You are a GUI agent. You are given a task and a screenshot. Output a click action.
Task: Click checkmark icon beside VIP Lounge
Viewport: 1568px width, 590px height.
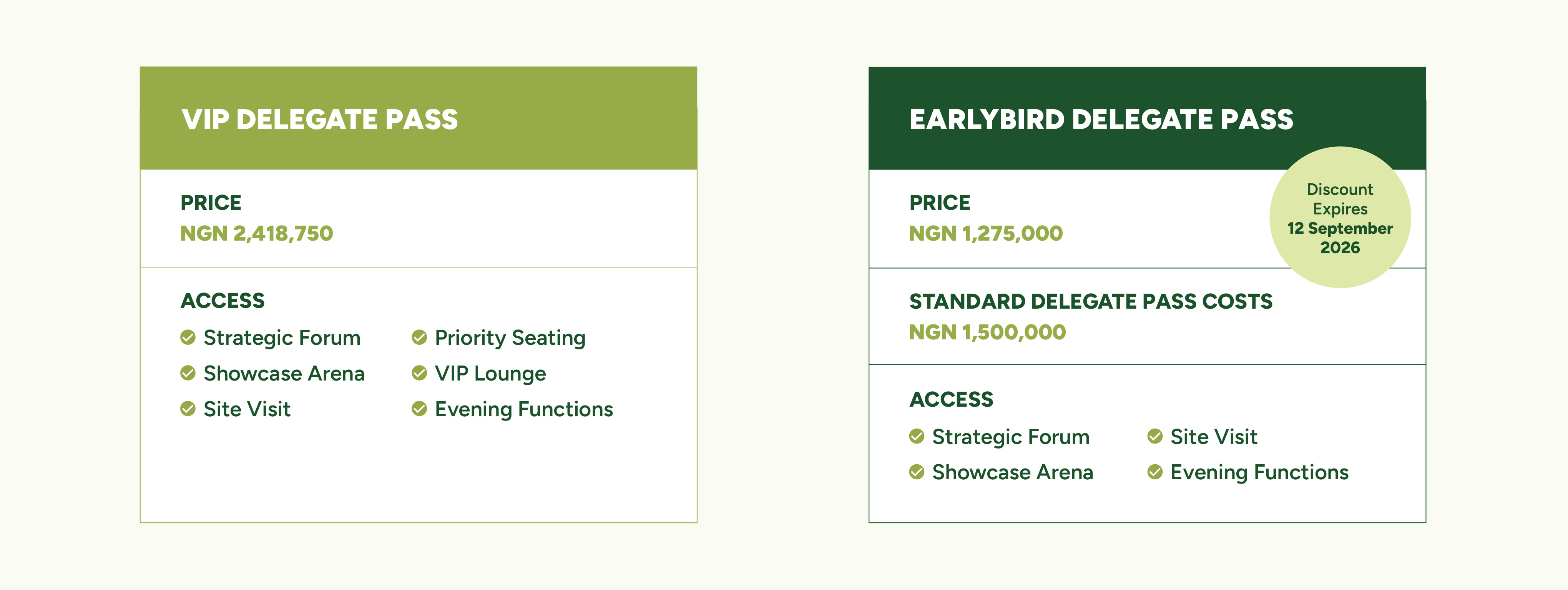(419, 373)
